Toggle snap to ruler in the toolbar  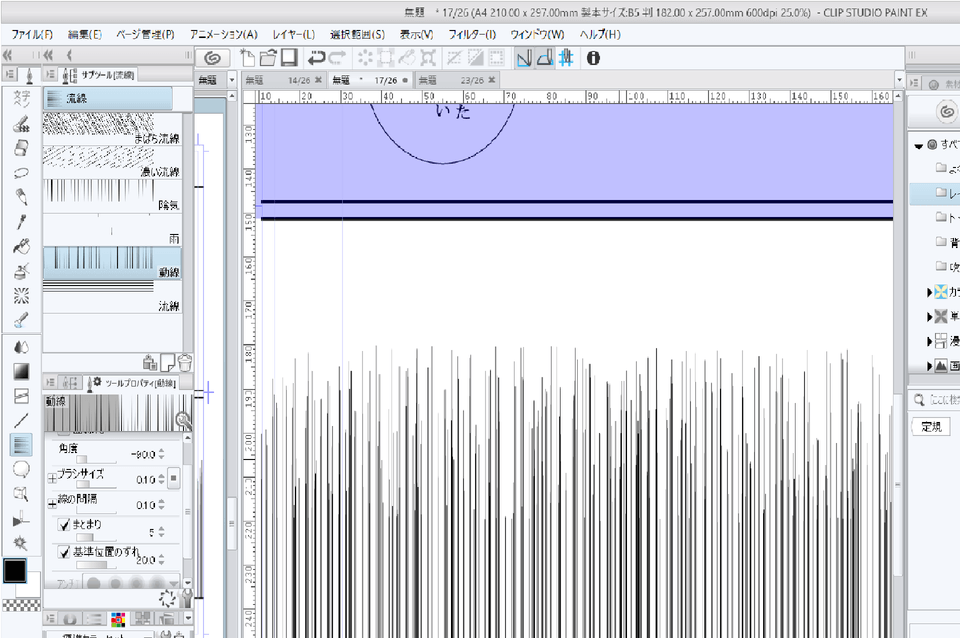524,58
